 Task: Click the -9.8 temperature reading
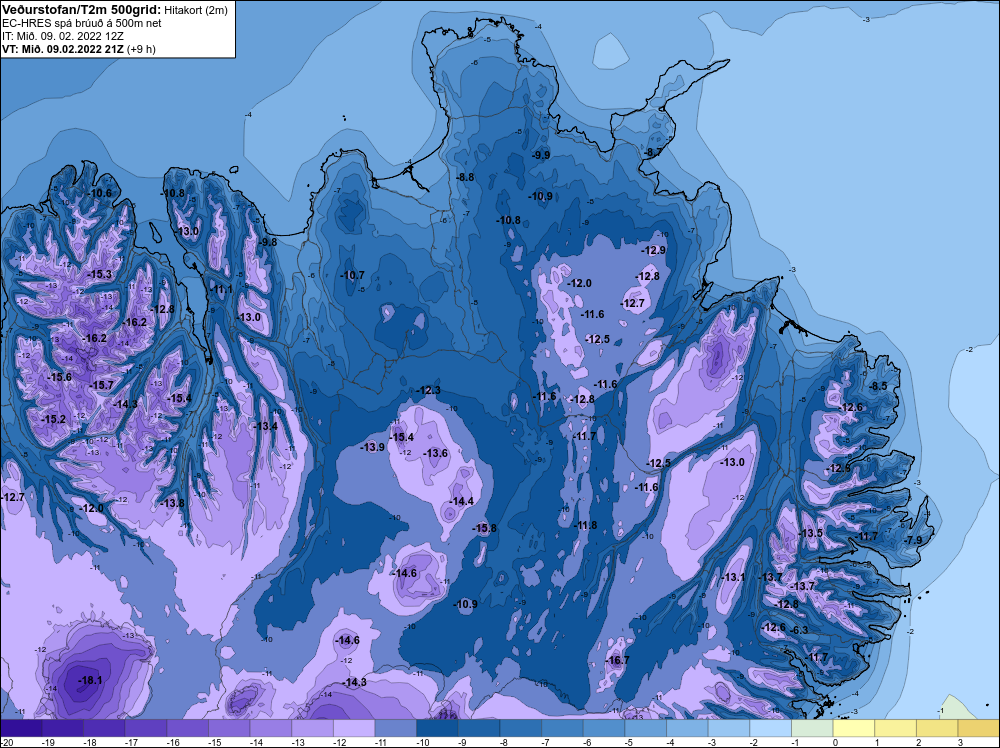268,242
